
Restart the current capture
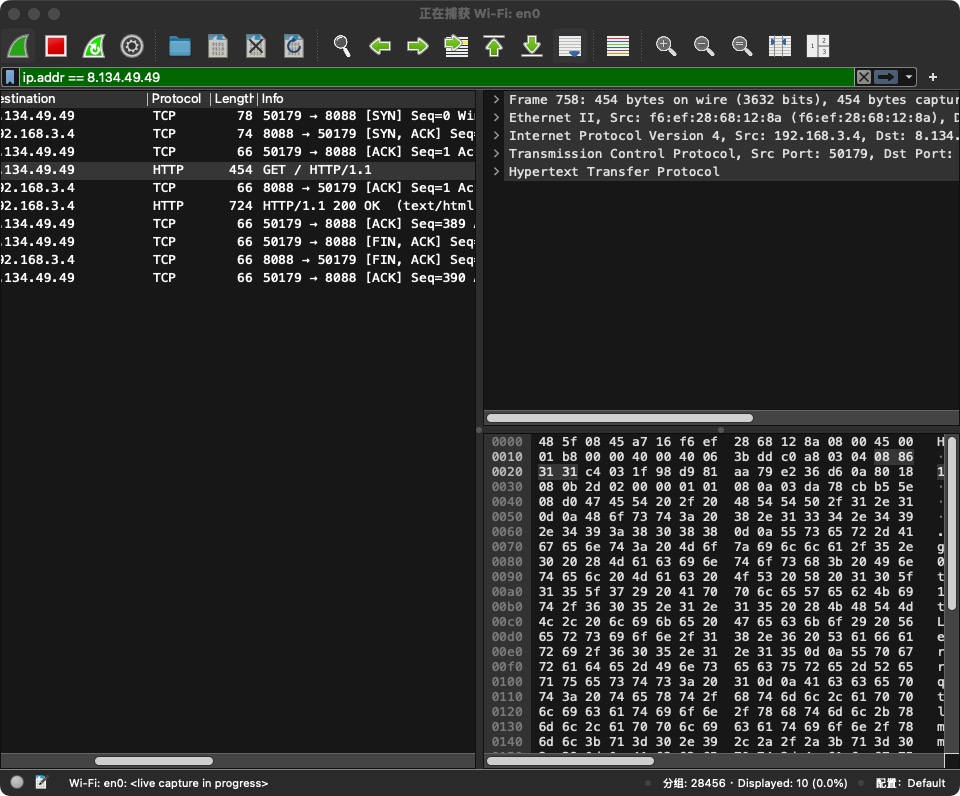point(94,46)
